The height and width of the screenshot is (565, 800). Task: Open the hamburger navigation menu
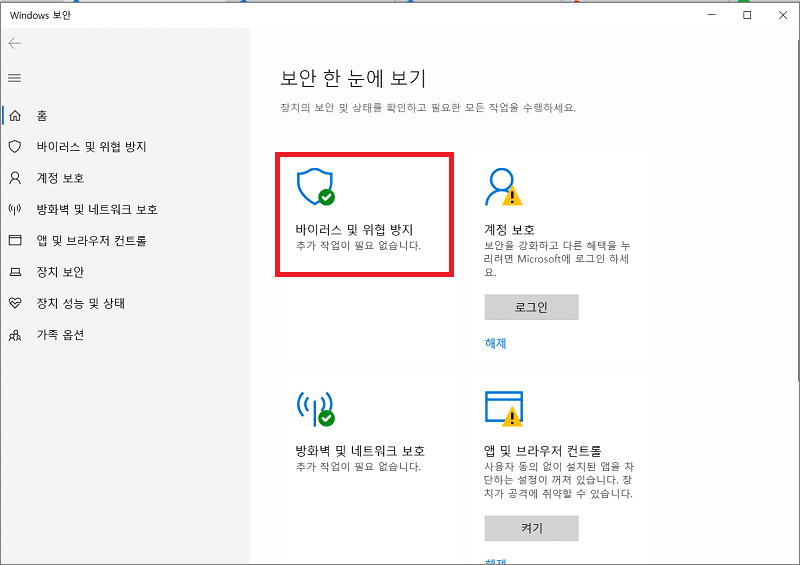(15, 78)
